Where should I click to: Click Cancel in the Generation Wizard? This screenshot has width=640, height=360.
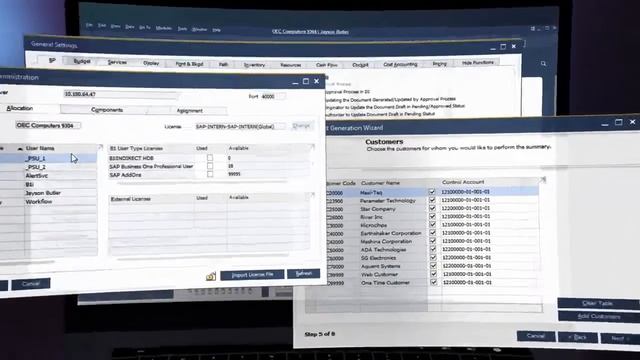(x=536, y=336)
